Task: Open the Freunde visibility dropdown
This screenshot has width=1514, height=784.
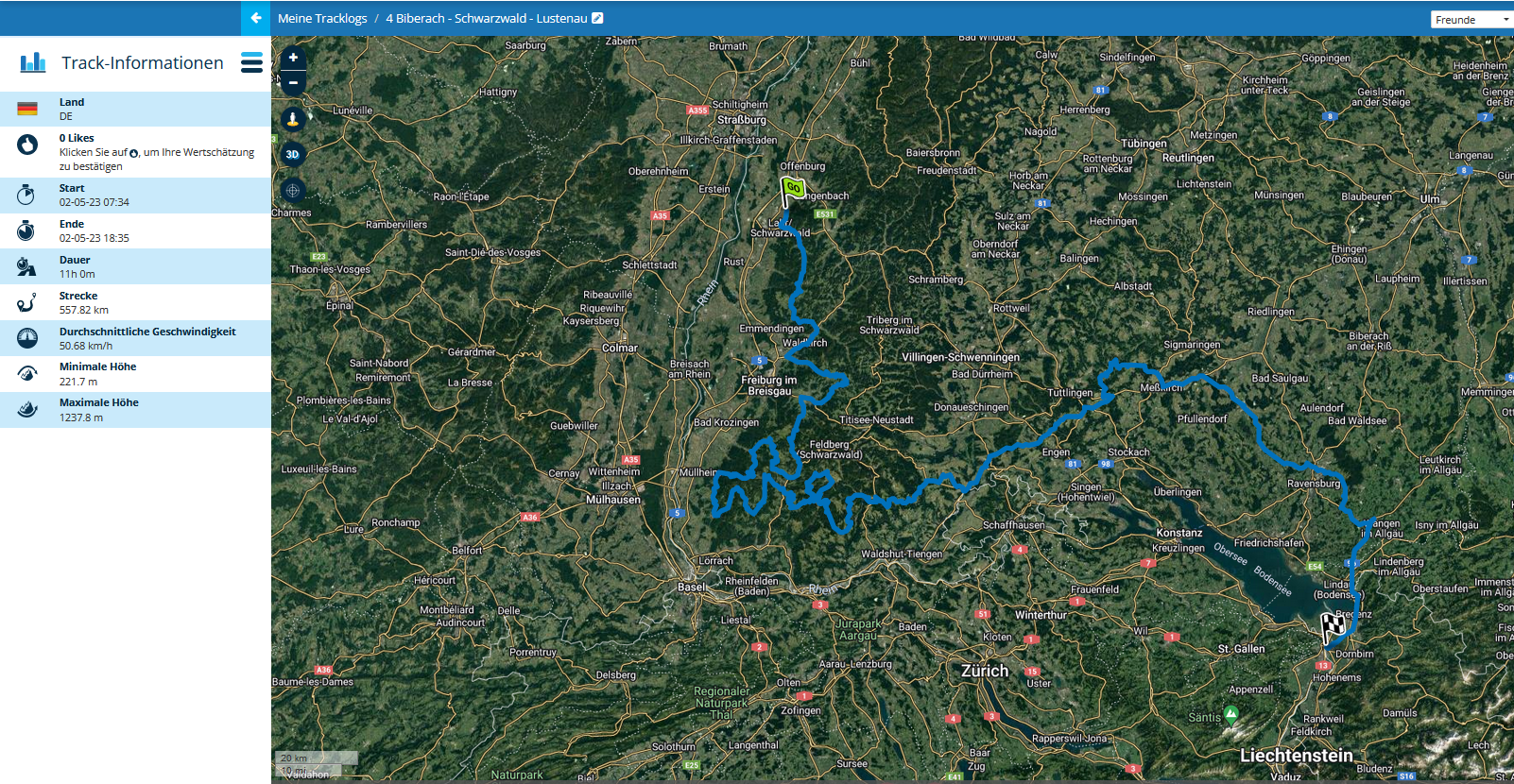Action: (x=1471, y=19)
